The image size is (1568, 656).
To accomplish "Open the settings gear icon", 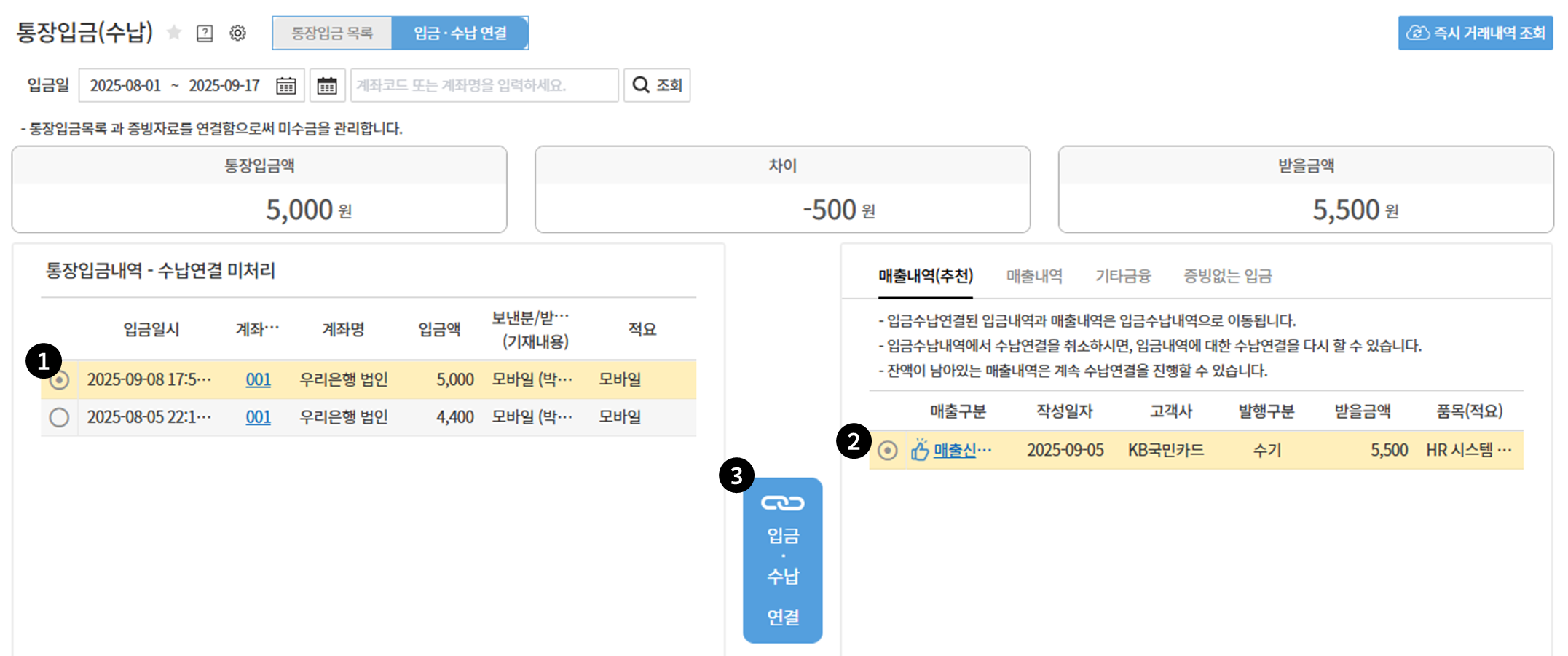I will pos(237,33).
